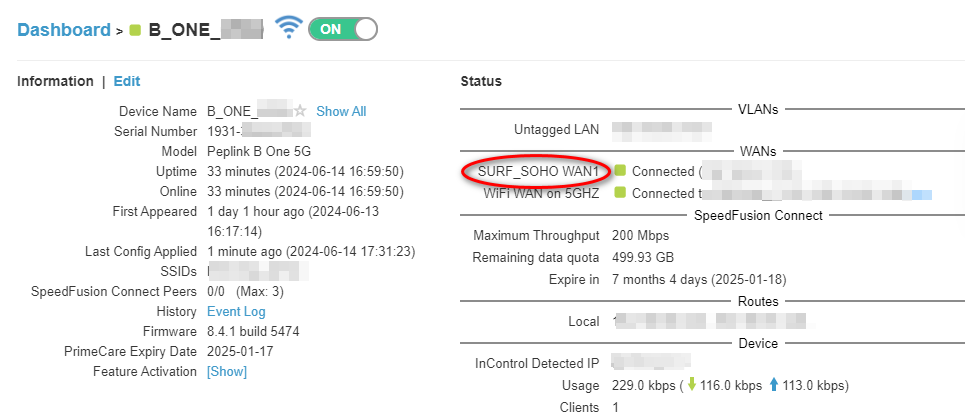Open the Dashboard breadcrumb link
This screenshot has height=416, width=965.
[64, 30]
